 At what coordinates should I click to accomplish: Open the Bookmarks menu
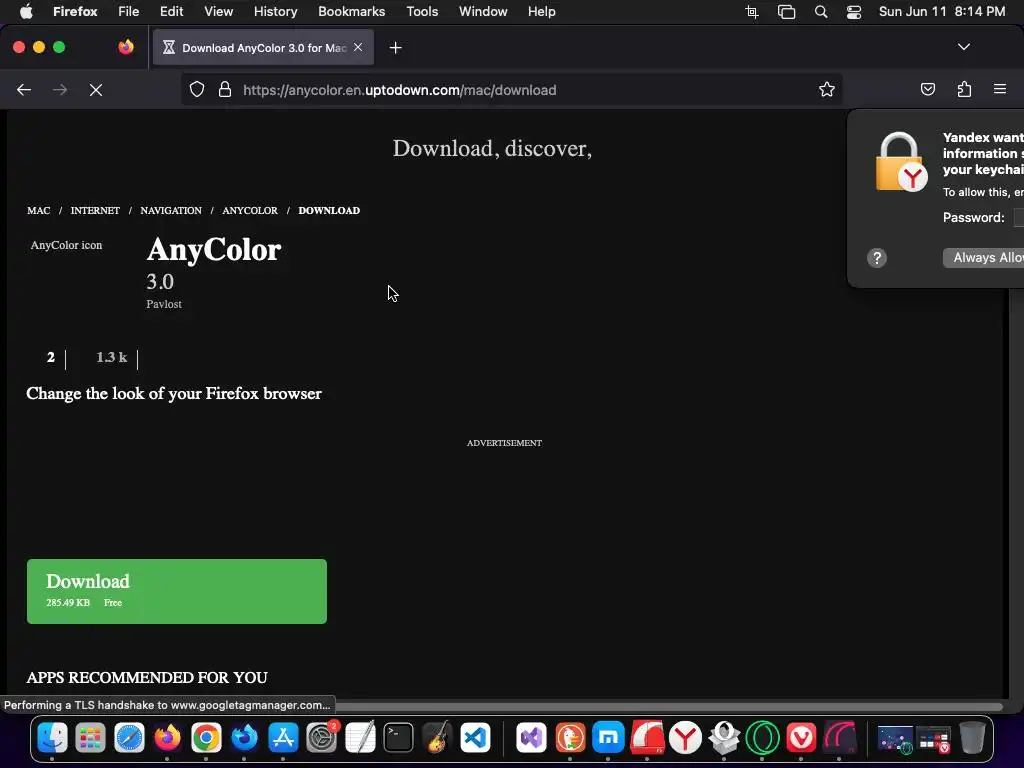[351, 12]
